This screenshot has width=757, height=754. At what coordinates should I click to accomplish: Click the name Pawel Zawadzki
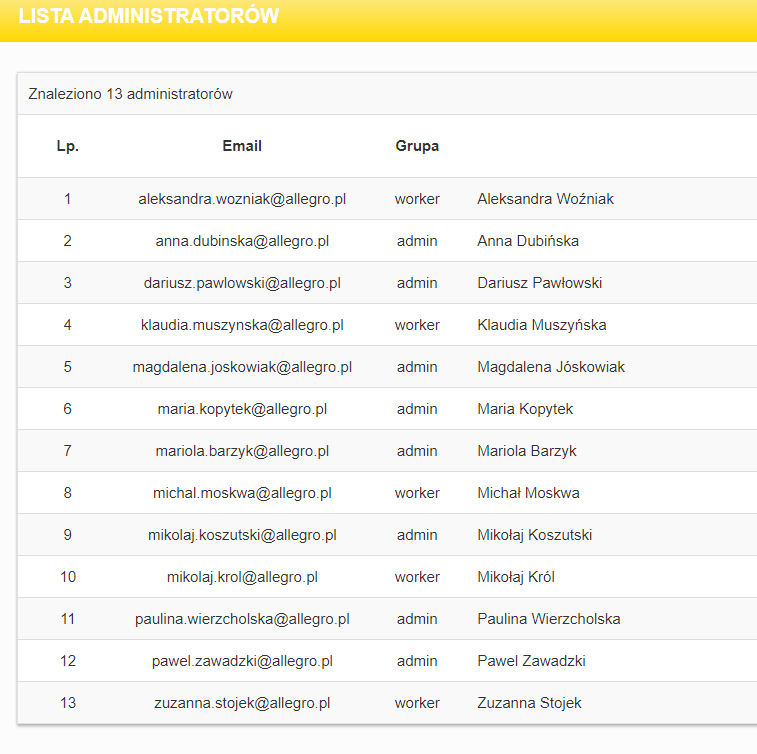click(x=531, y=661)
